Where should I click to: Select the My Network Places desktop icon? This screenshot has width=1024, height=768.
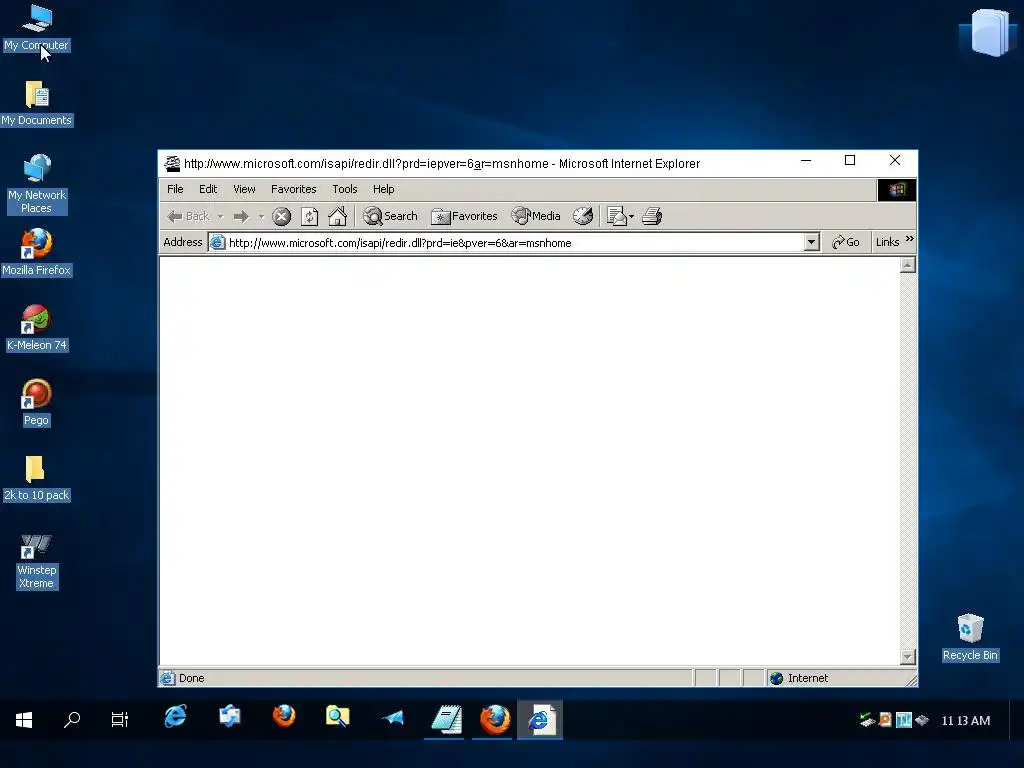(x=37, y=184)
